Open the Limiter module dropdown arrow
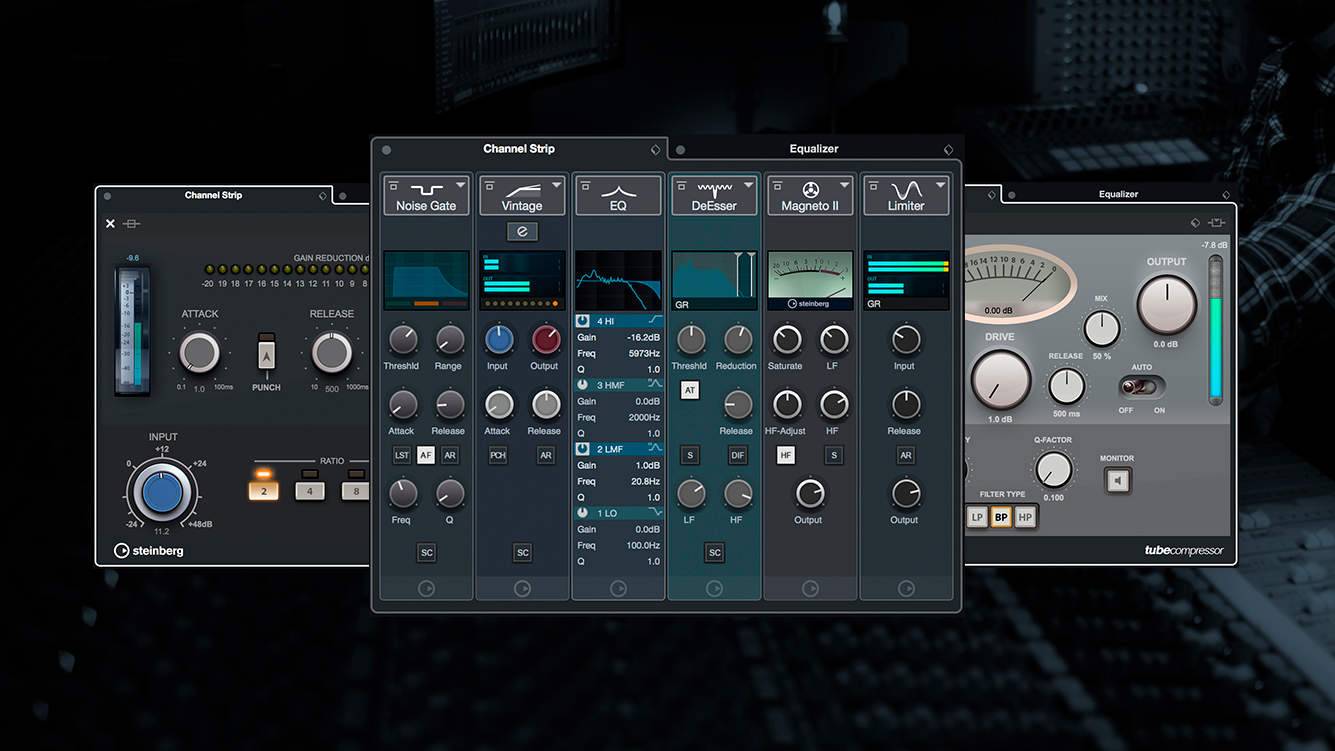This screenshot has height=751, width=1335. (940, 185)
